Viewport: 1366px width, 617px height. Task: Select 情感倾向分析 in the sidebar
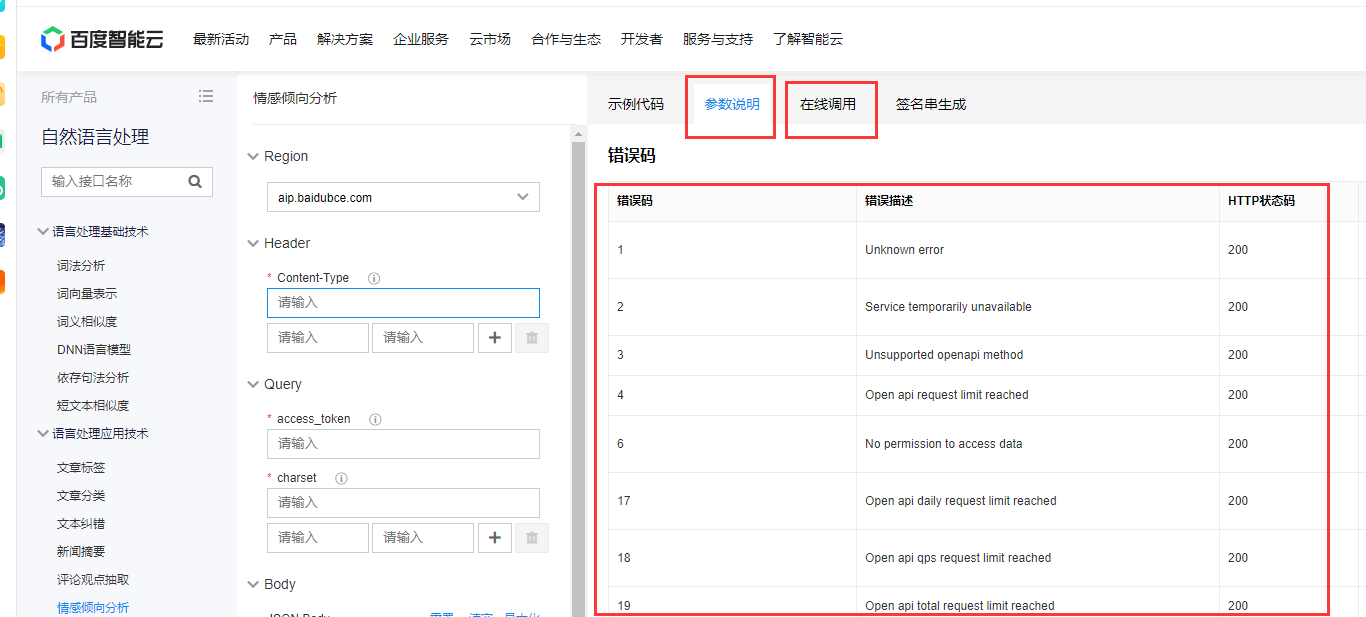click(x=93, y=608)
